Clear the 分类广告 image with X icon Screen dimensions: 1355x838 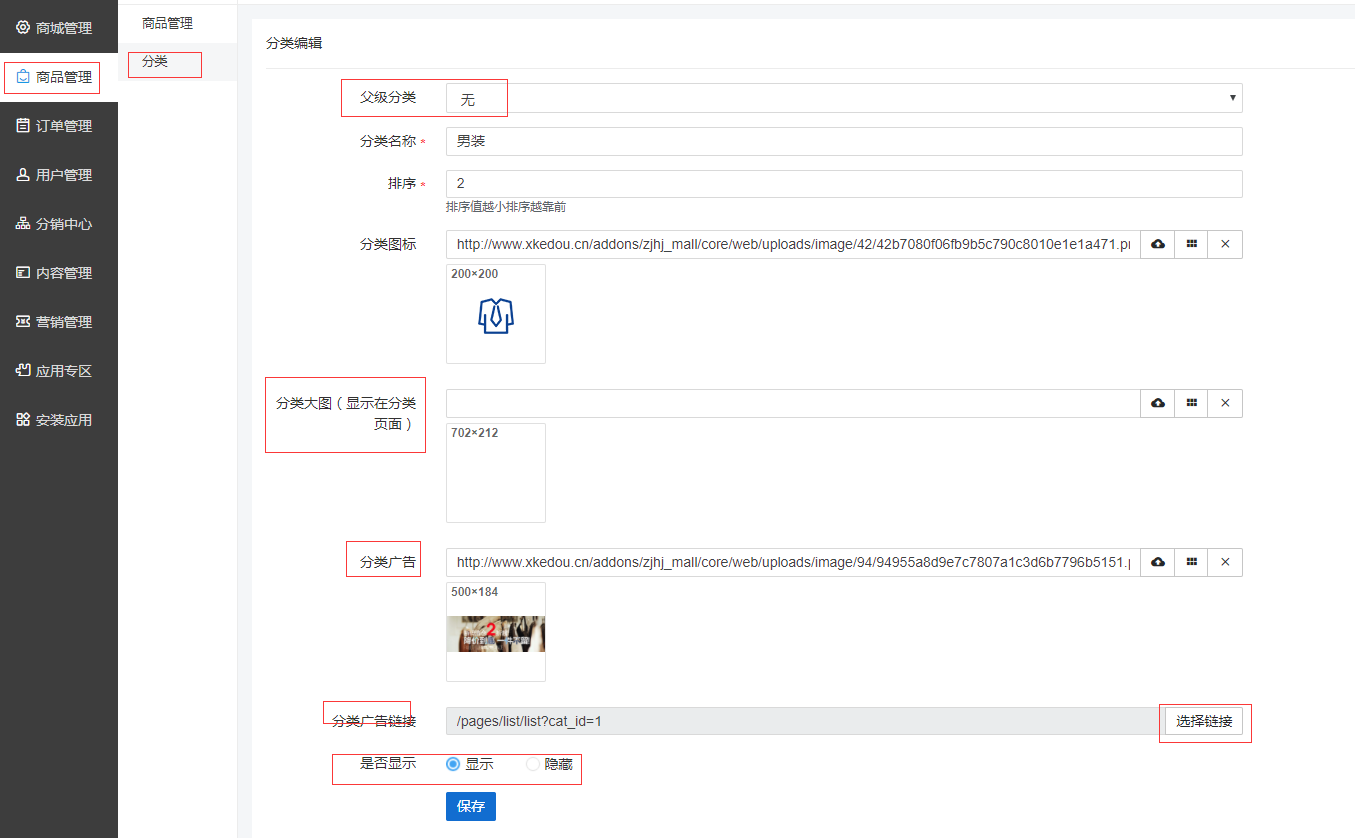1225,562
